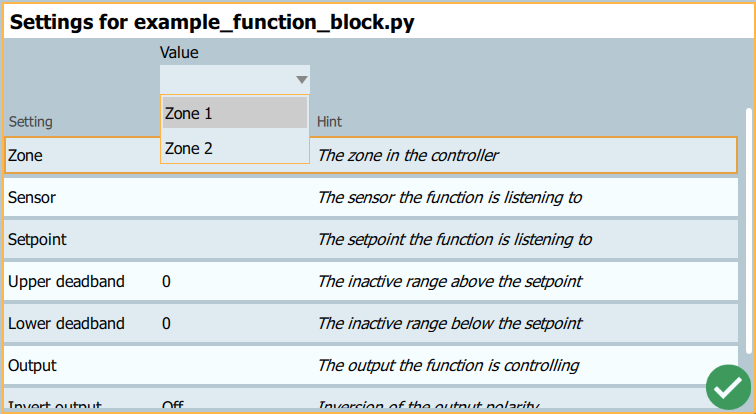The height and width of the screenshot is (414, 756).
Task: Open the Value dropdown arrow
Action: point(301,80)
